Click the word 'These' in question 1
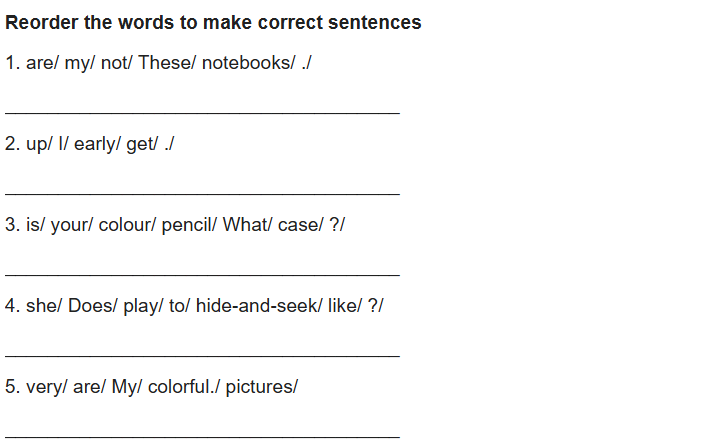The height and width of the screenshot is (444, 701). [164, 63]
